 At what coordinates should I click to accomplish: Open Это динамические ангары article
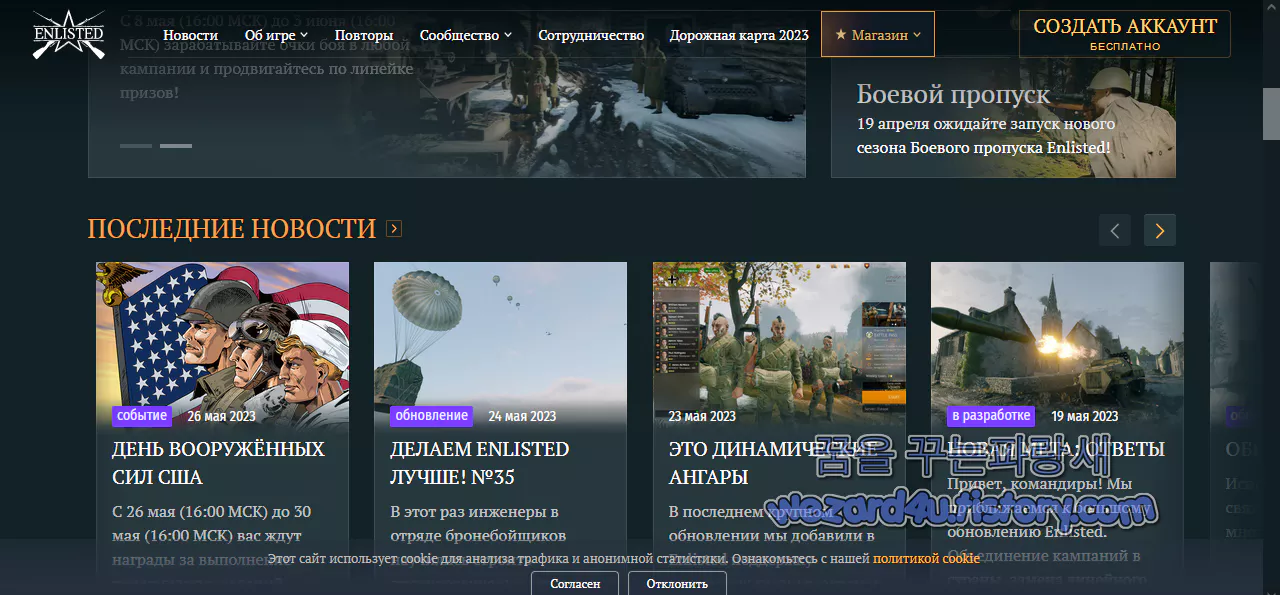tap(775, 463)
